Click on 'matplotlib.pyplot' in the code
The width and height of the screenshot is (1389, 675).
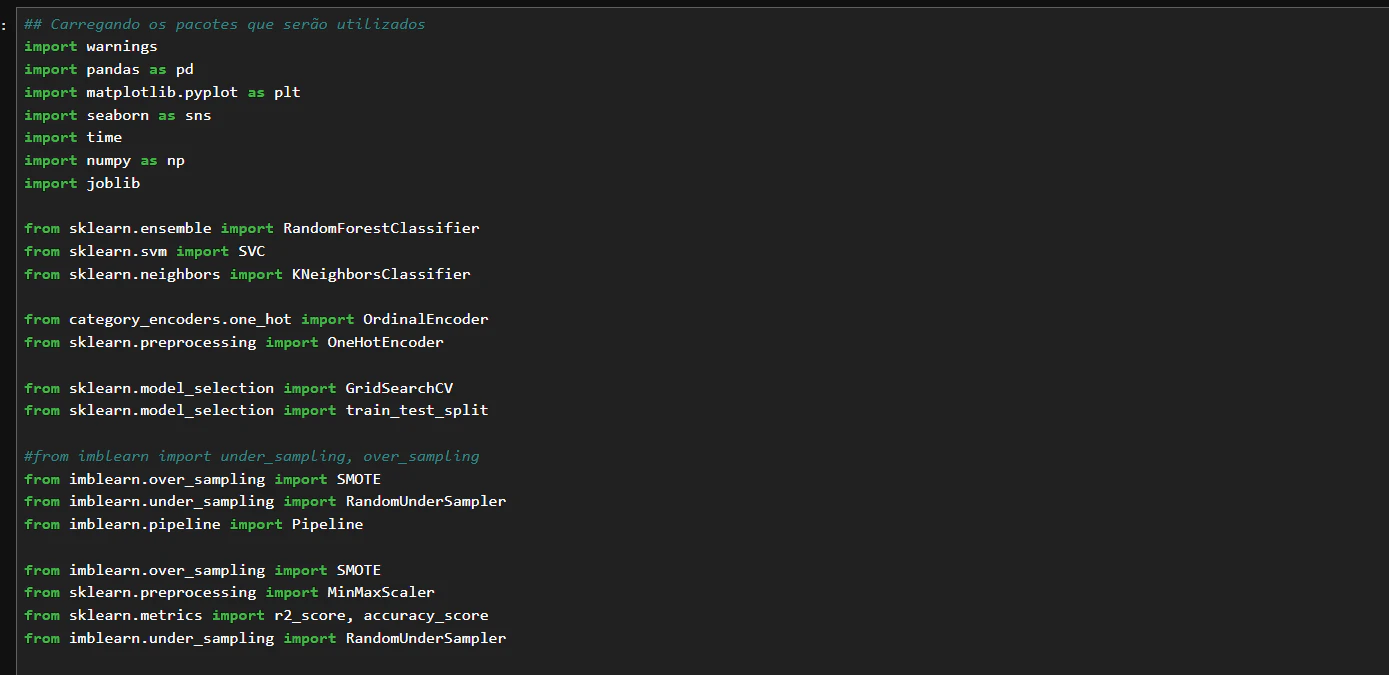162,92
